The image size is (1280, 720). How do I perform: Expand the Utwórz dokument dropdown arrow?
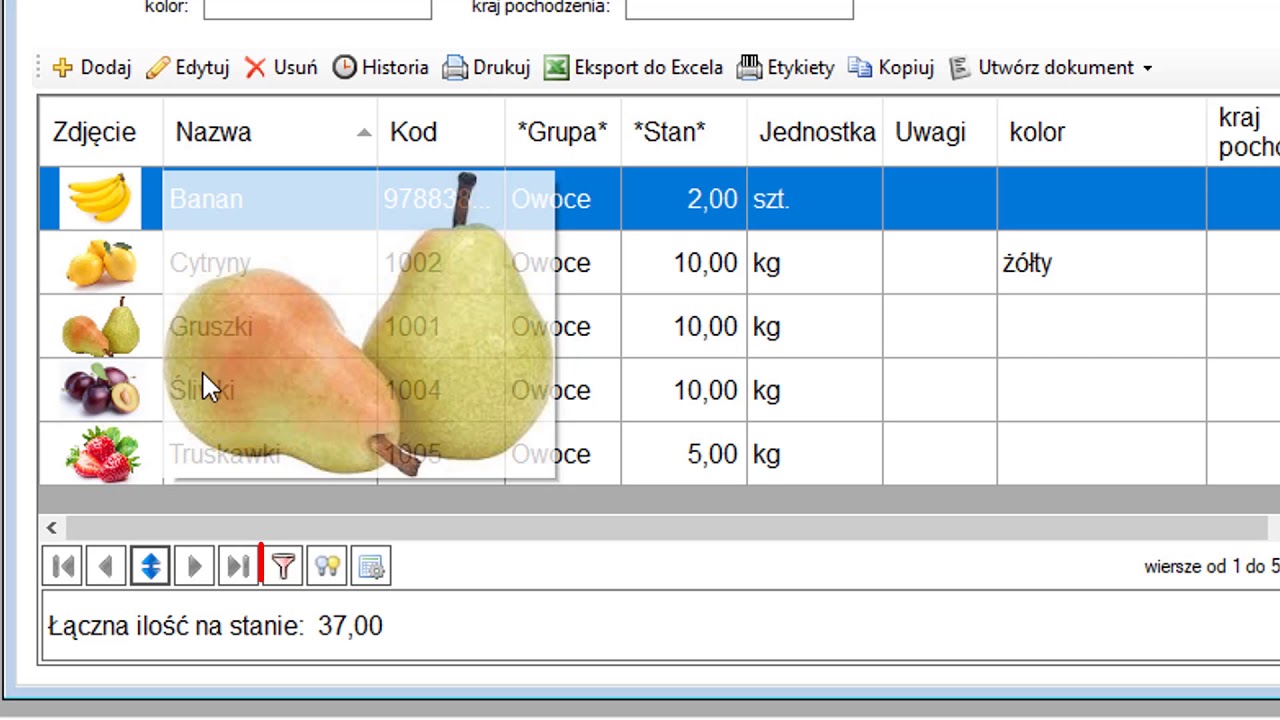coord(1147,68)
